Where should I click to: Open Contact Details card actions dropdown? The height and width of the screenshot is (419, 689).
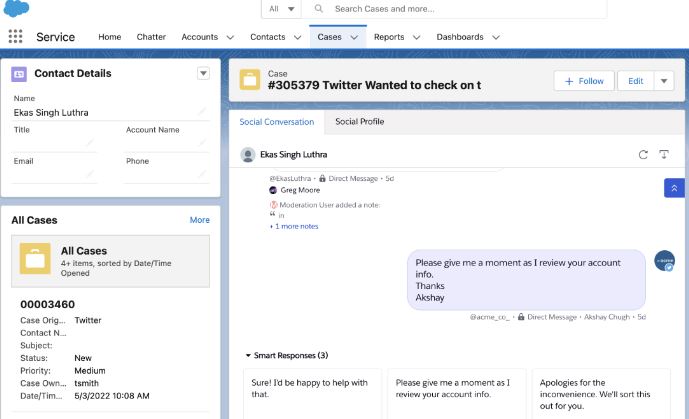pyautogui.click(x=203, y=73)
